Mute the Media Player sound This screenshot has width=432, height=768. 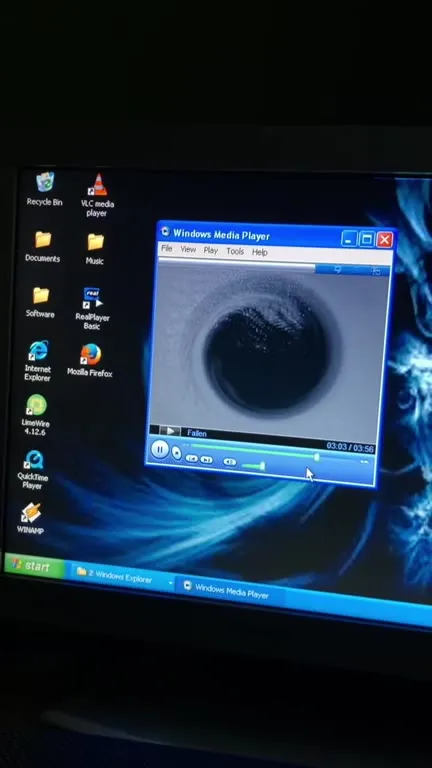tap(229, 461)
